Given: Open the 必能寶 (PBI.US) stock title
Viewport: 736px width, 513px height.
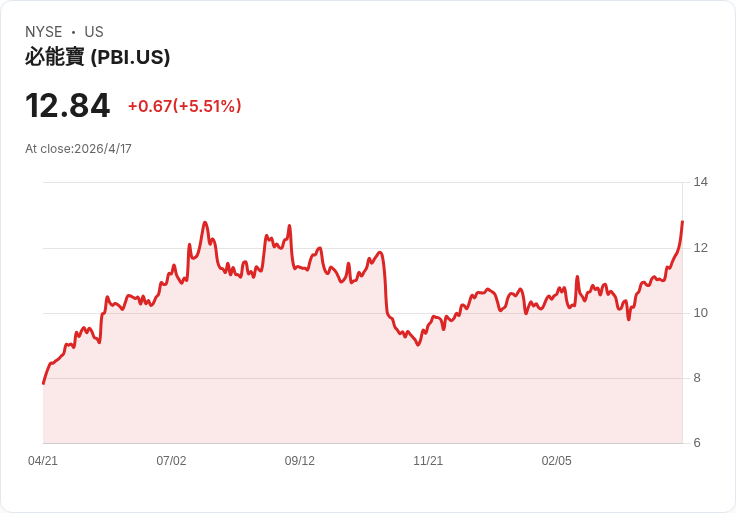Looking at the screenshot, I should pos(98,58).
